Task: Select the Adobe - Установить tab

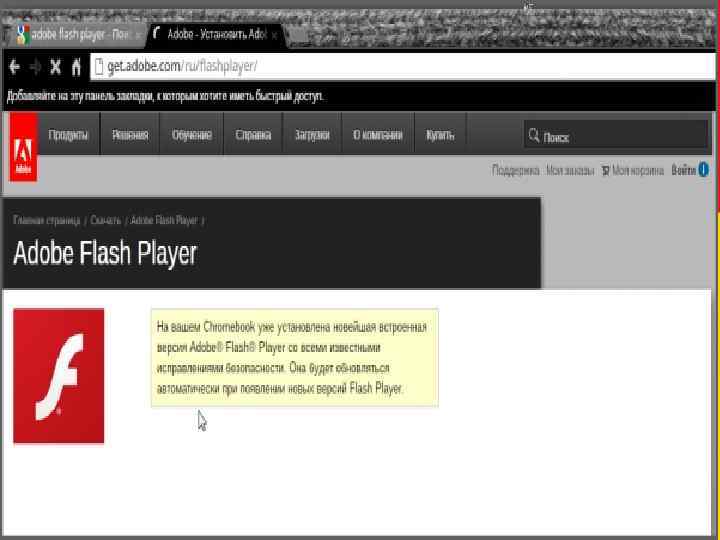Action: click(216, 35)
